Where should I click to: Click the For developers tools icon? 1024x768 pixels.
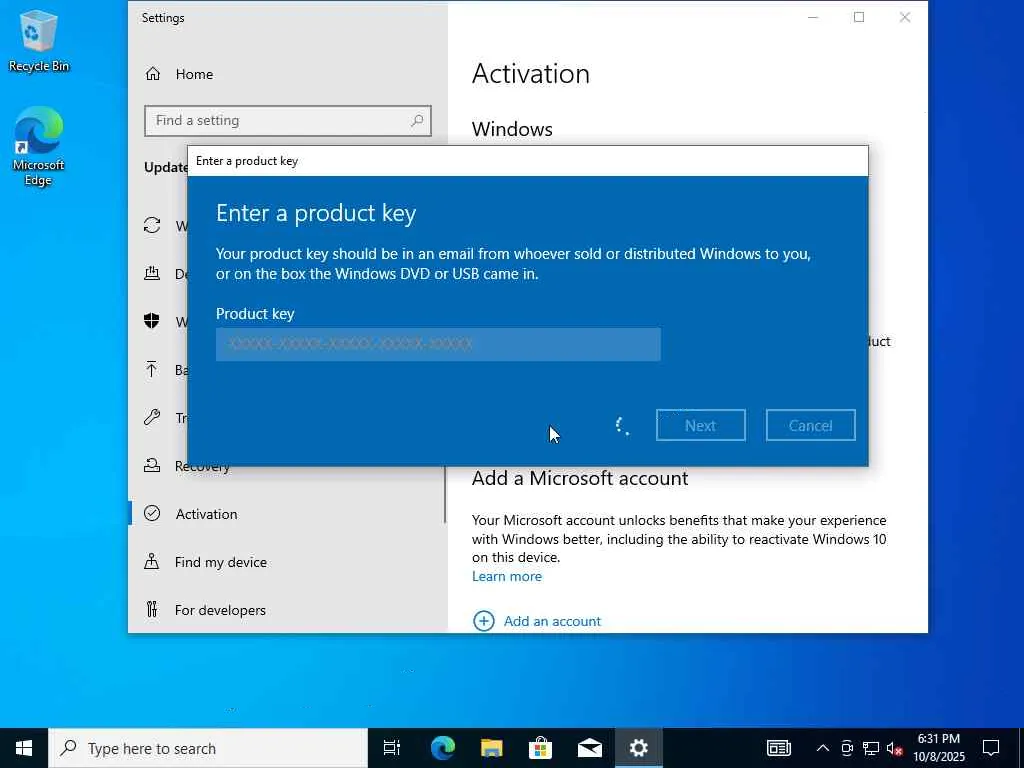[152, 609]
